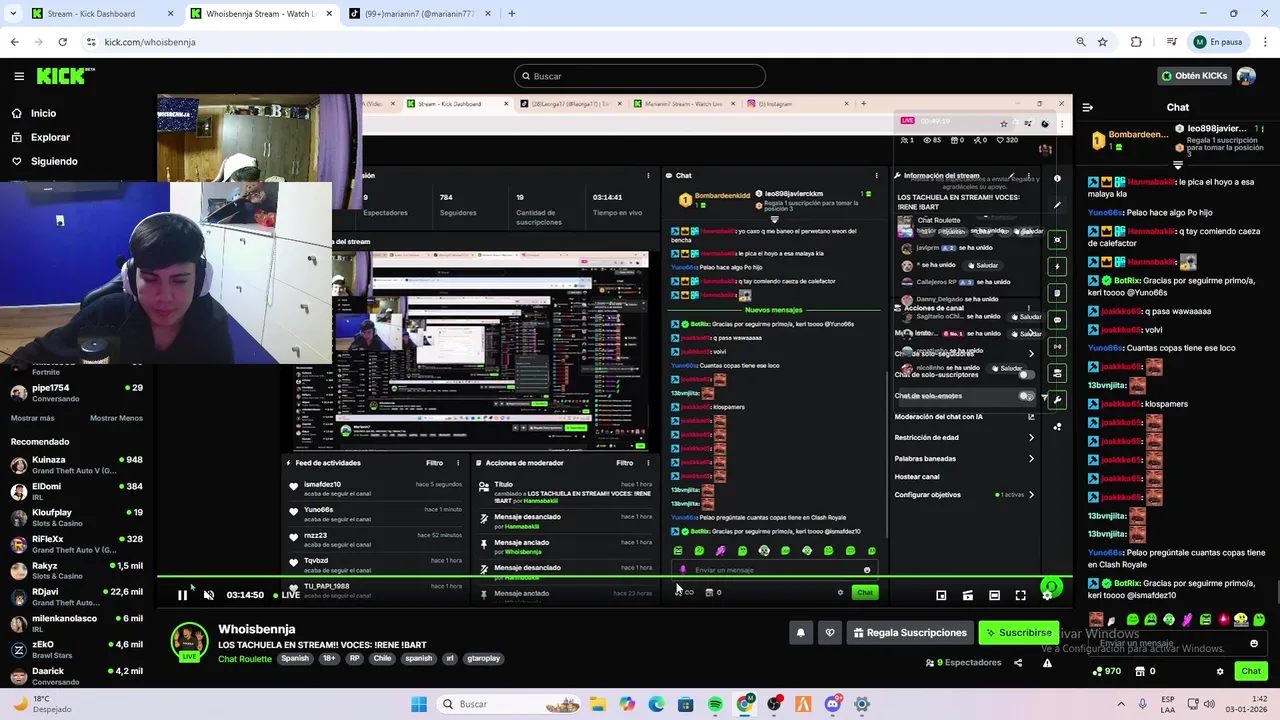Screen dimensions: 1280x720
Task: Click the Chile tag
Action: tap(382, 659)
